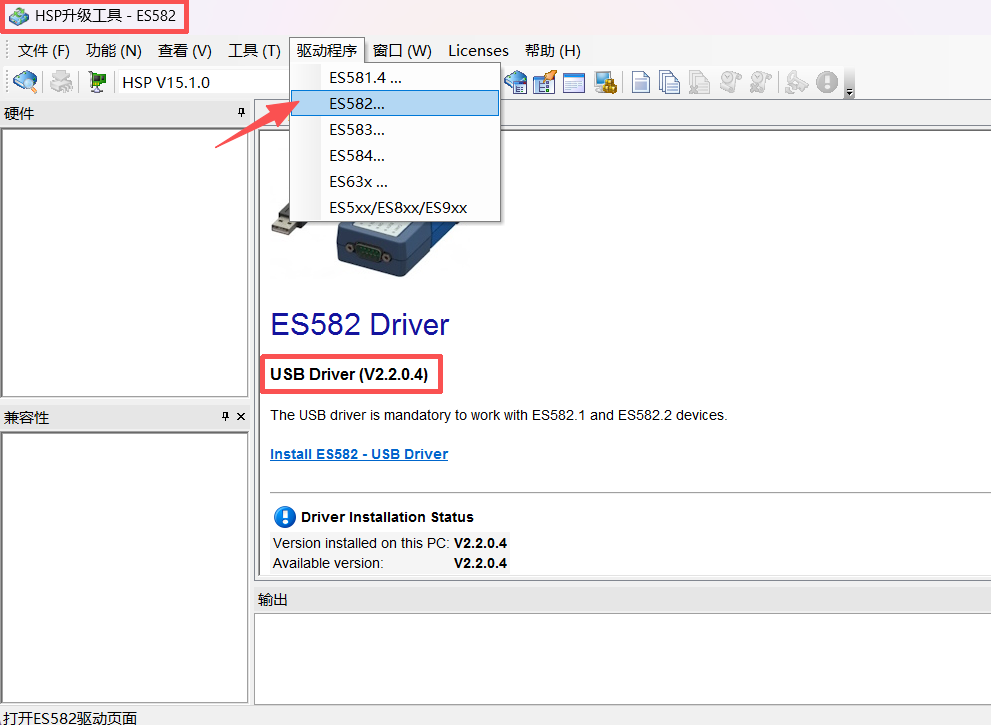Pick ES63x ... from the driver menu
This screenshot has width=991, height=725.
click(x=395, y=182)
